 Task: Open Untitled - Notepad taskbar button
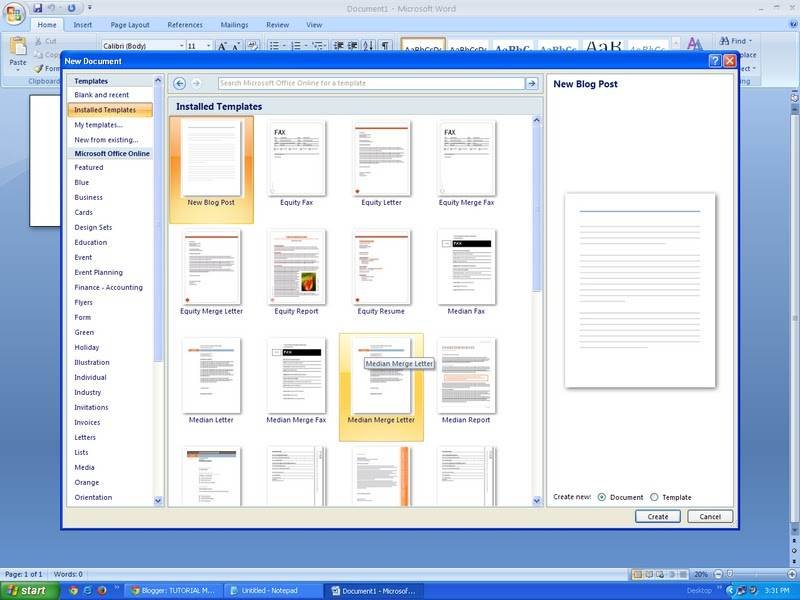click(273, 591)
